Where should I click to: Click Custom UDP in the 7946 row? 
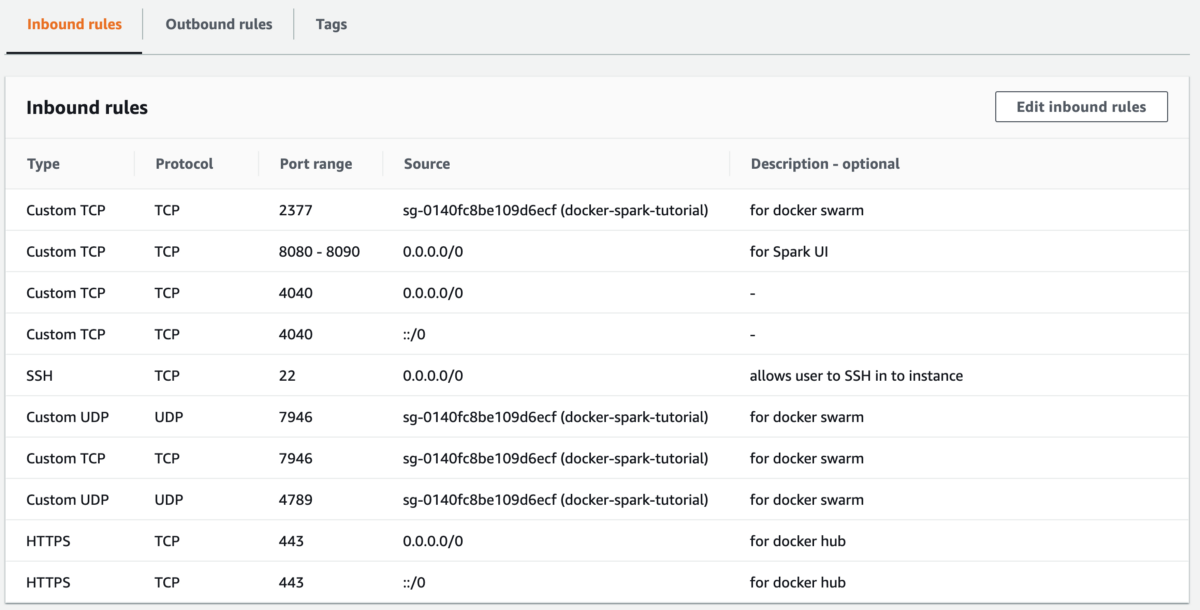(67, 417)
